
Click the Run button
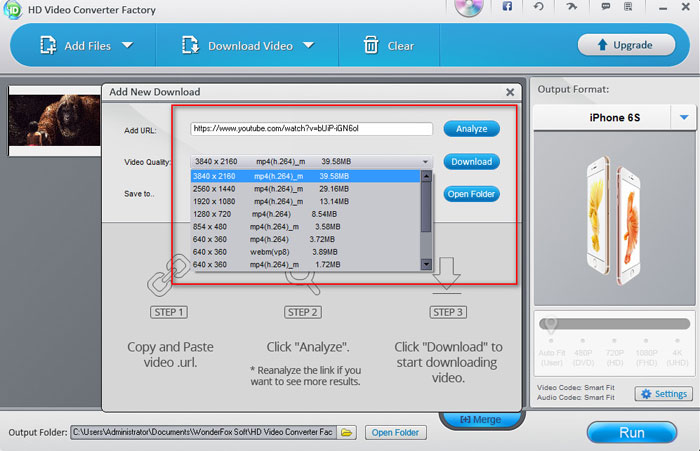pyautogui.click(x=632, y=432)
